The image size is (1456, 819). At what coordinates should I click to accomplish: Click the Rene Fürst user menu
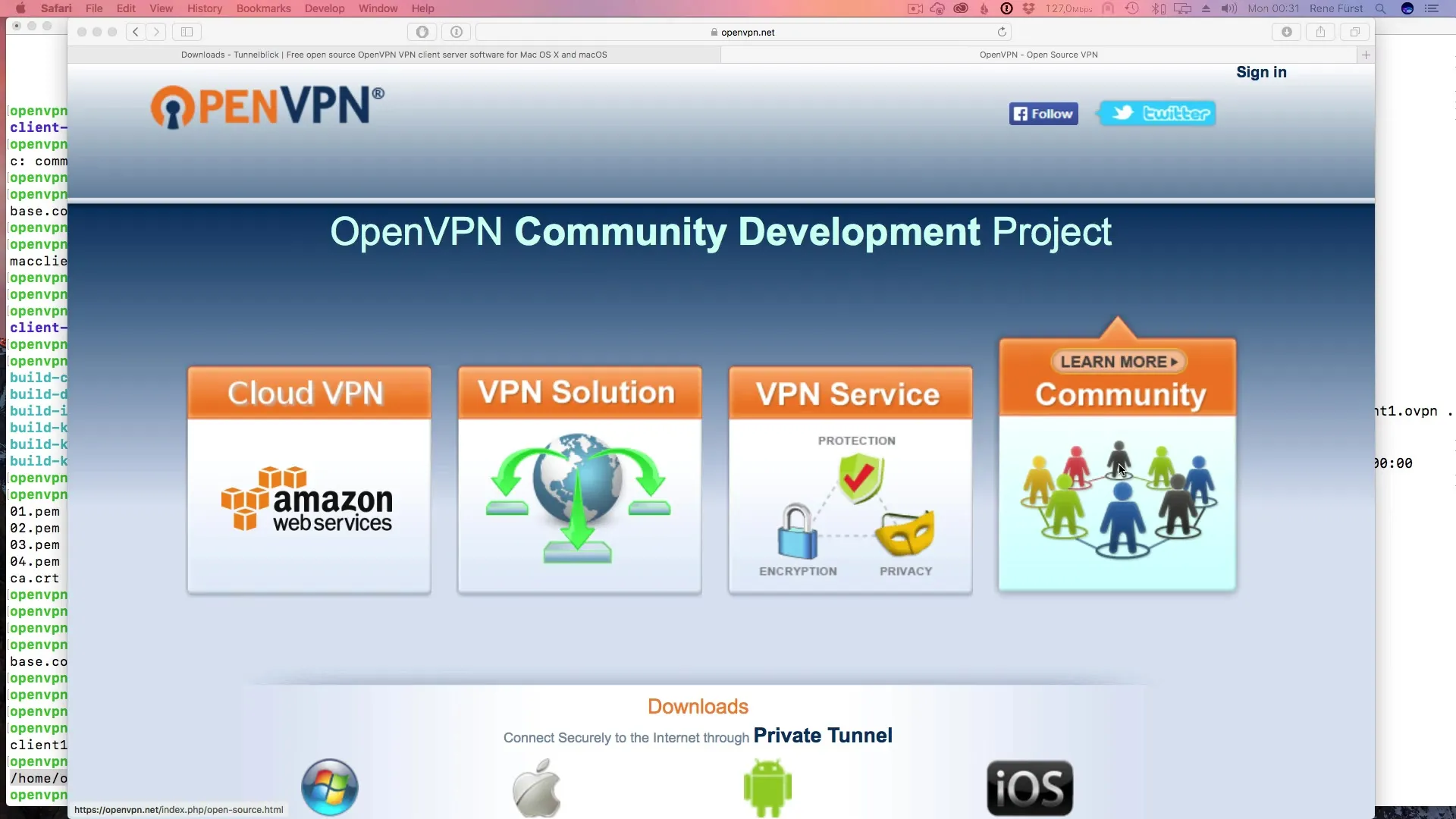click(1336, 8)
